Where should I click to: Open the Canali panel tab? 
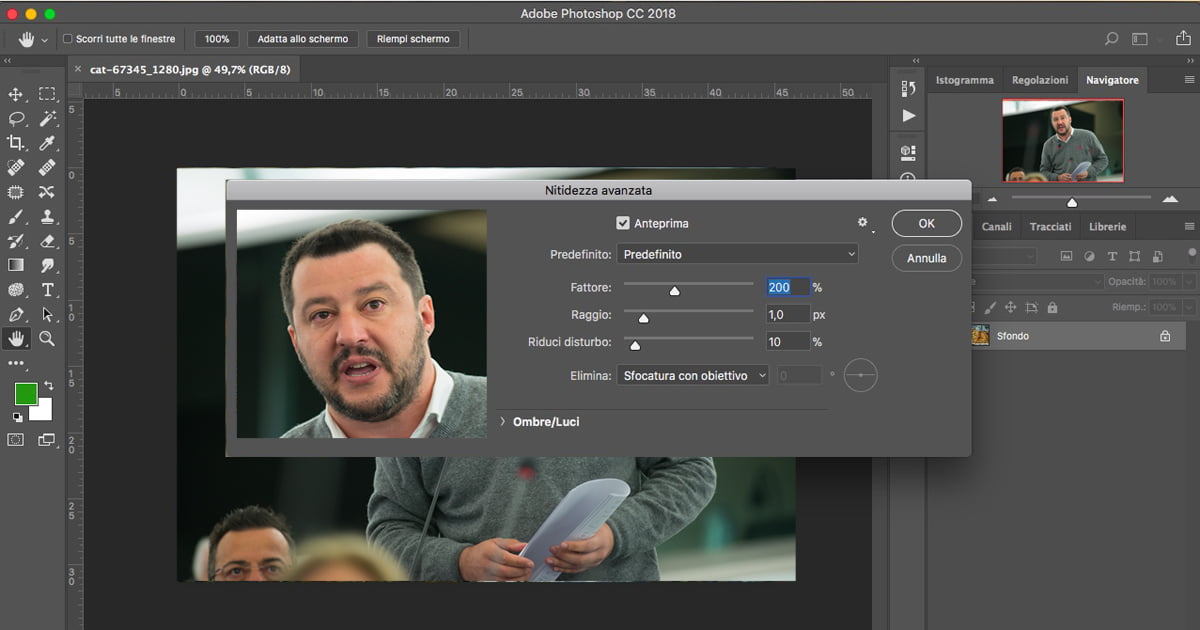coord(996,227)
